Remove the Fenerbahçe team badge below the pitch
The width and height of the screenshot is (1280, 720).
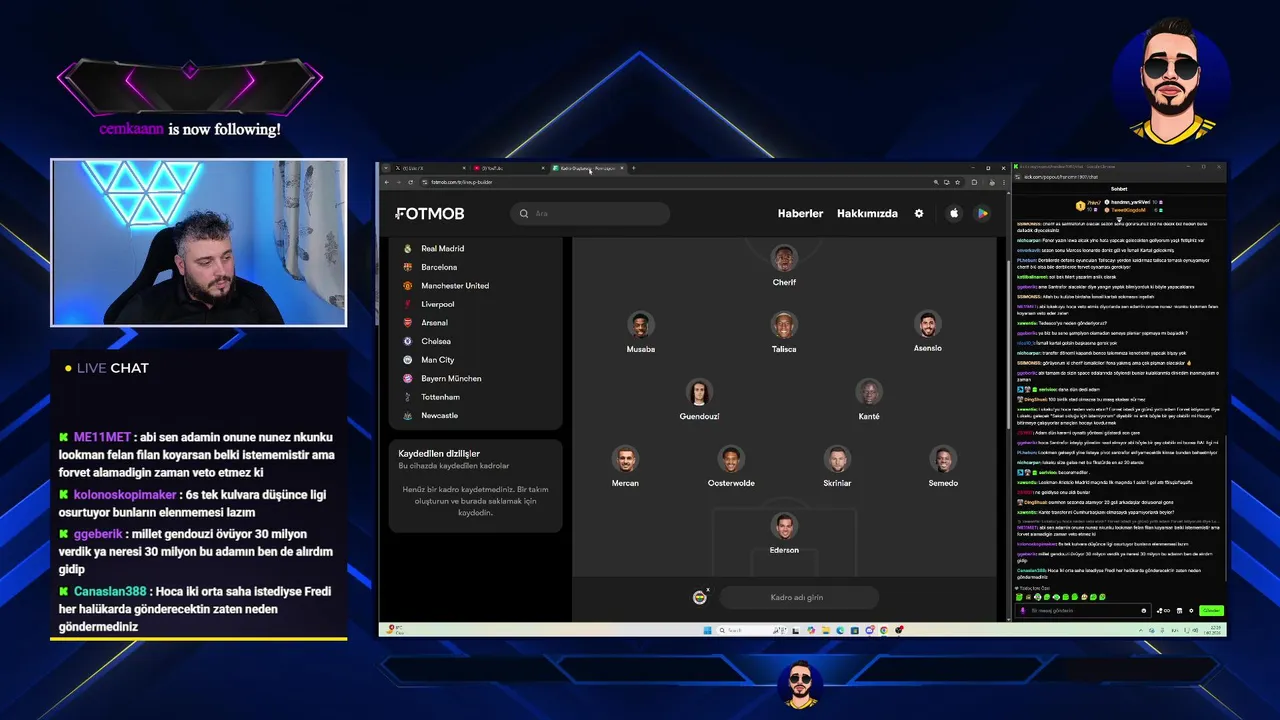pos(708,590)
